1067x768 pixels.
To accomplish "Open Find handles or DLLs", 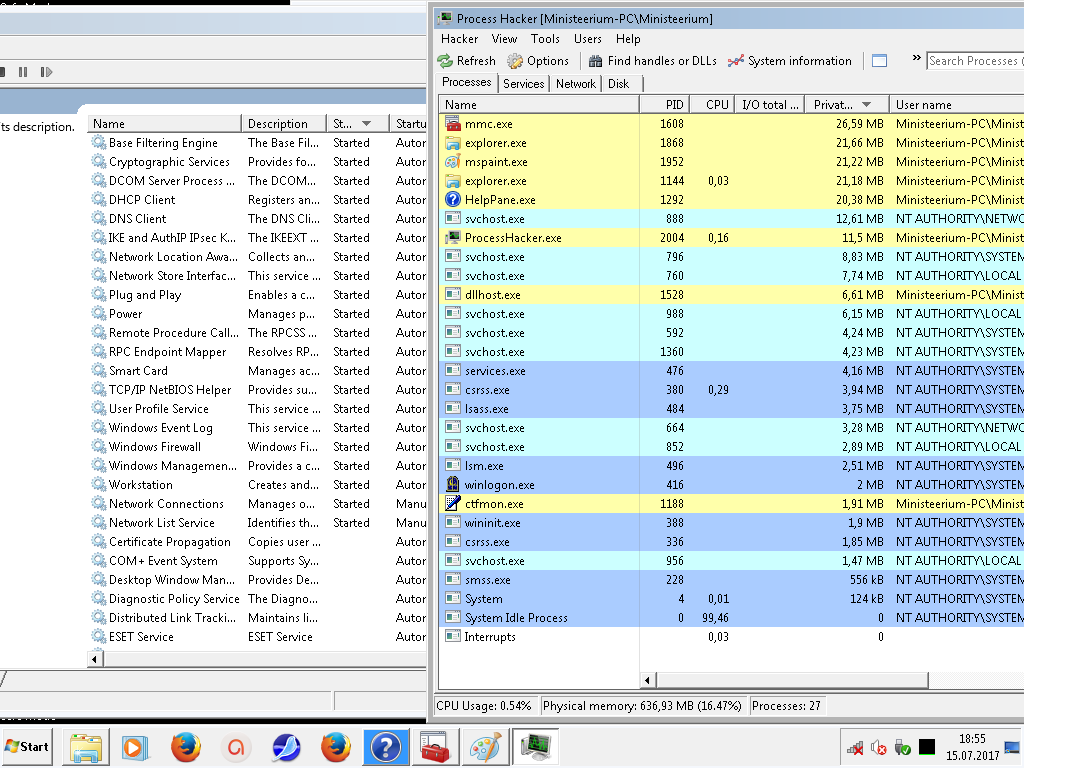I will (652, 61).
